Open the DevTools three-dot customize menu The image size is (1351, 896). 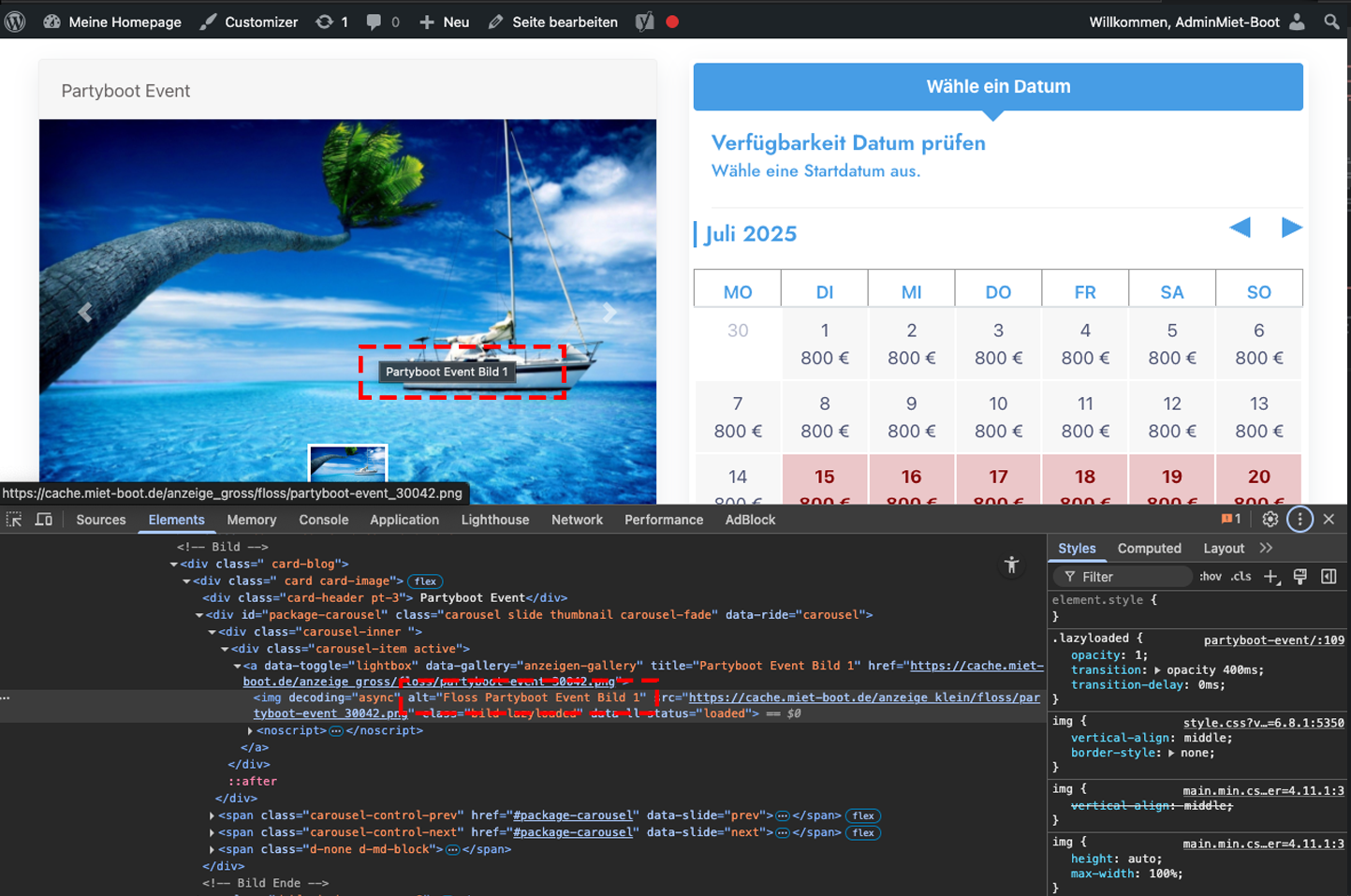pos(1300,520)
